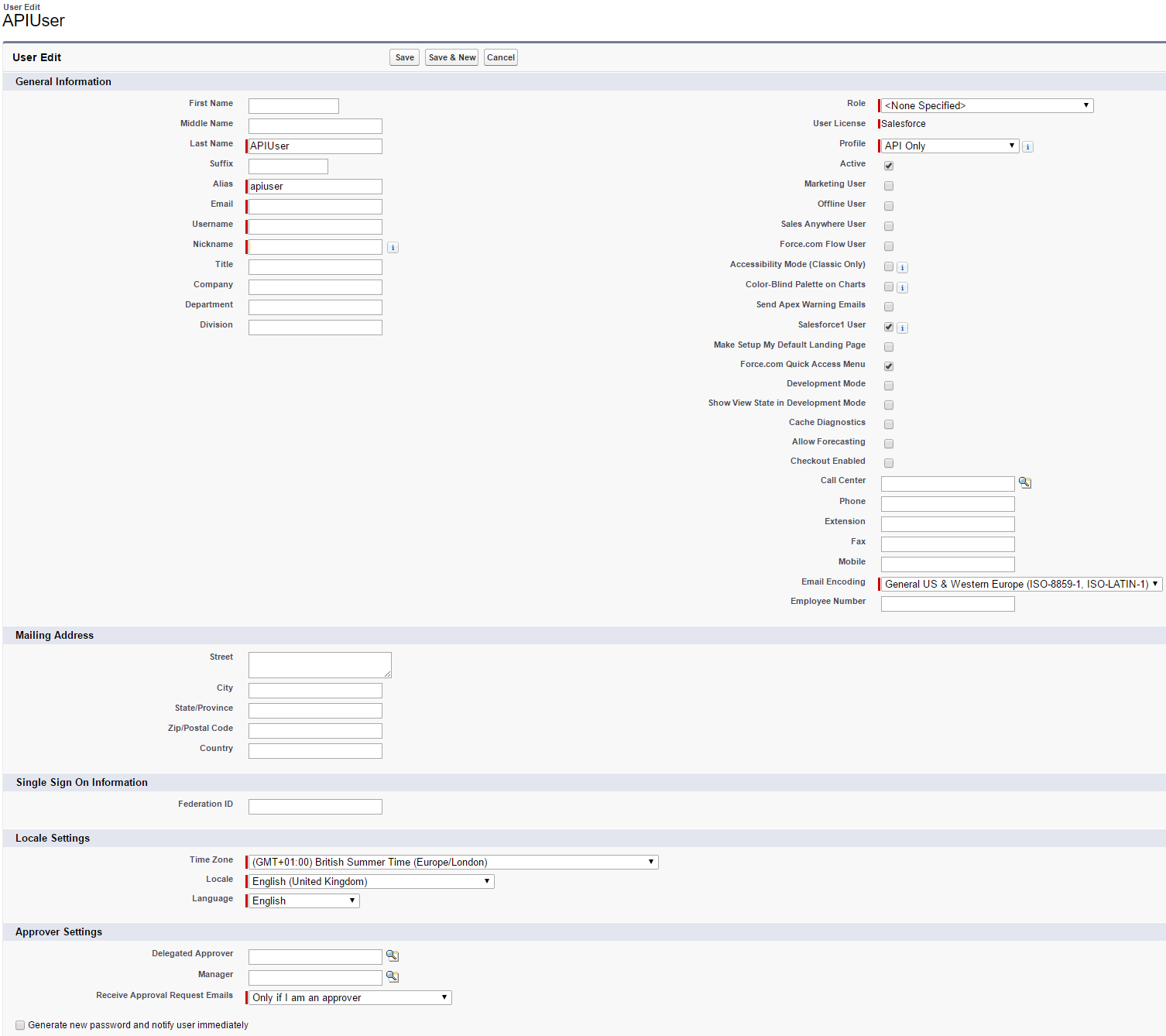1166x1036 pixels.
Task: Click the Nickname field info icon
Action: [x=393, y=248]
